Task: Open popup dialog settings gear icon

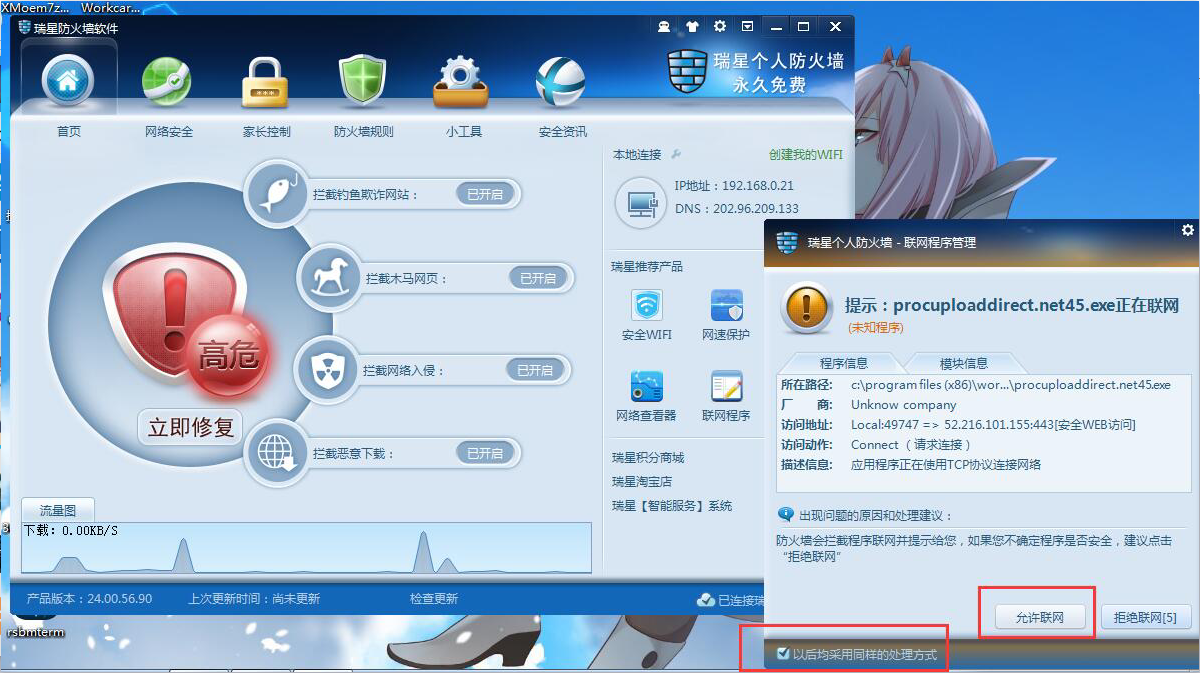Action: (1188, 230)
